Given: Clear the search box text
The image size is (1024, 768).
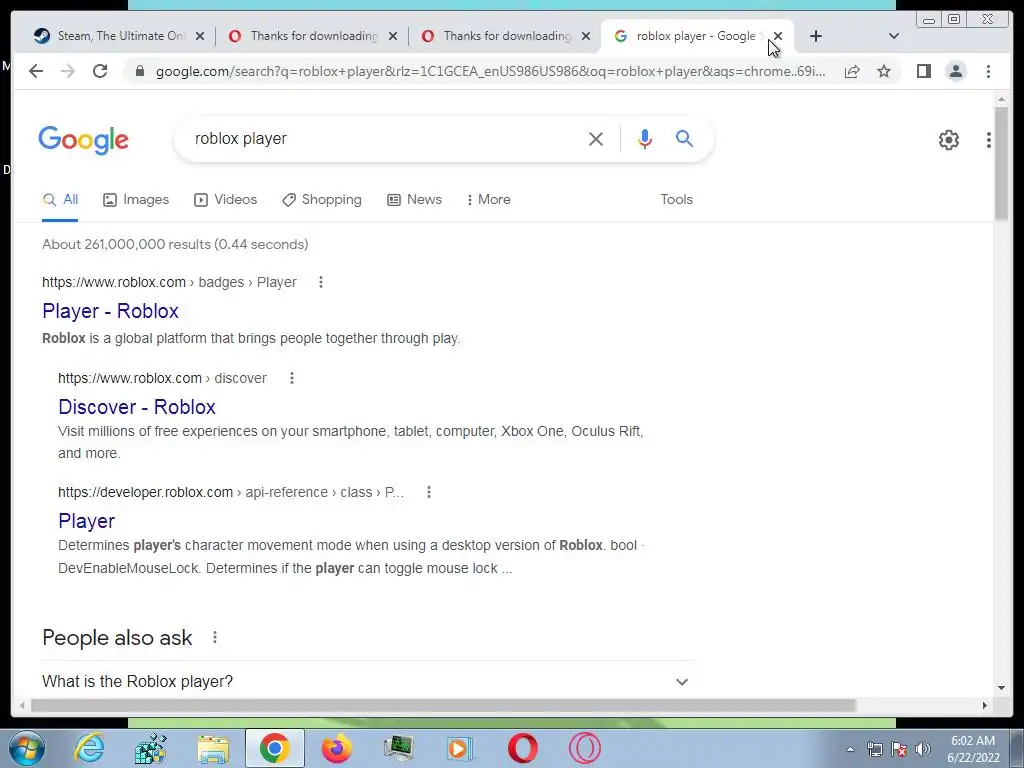Looking at the screenshot, I should point(596,139).
